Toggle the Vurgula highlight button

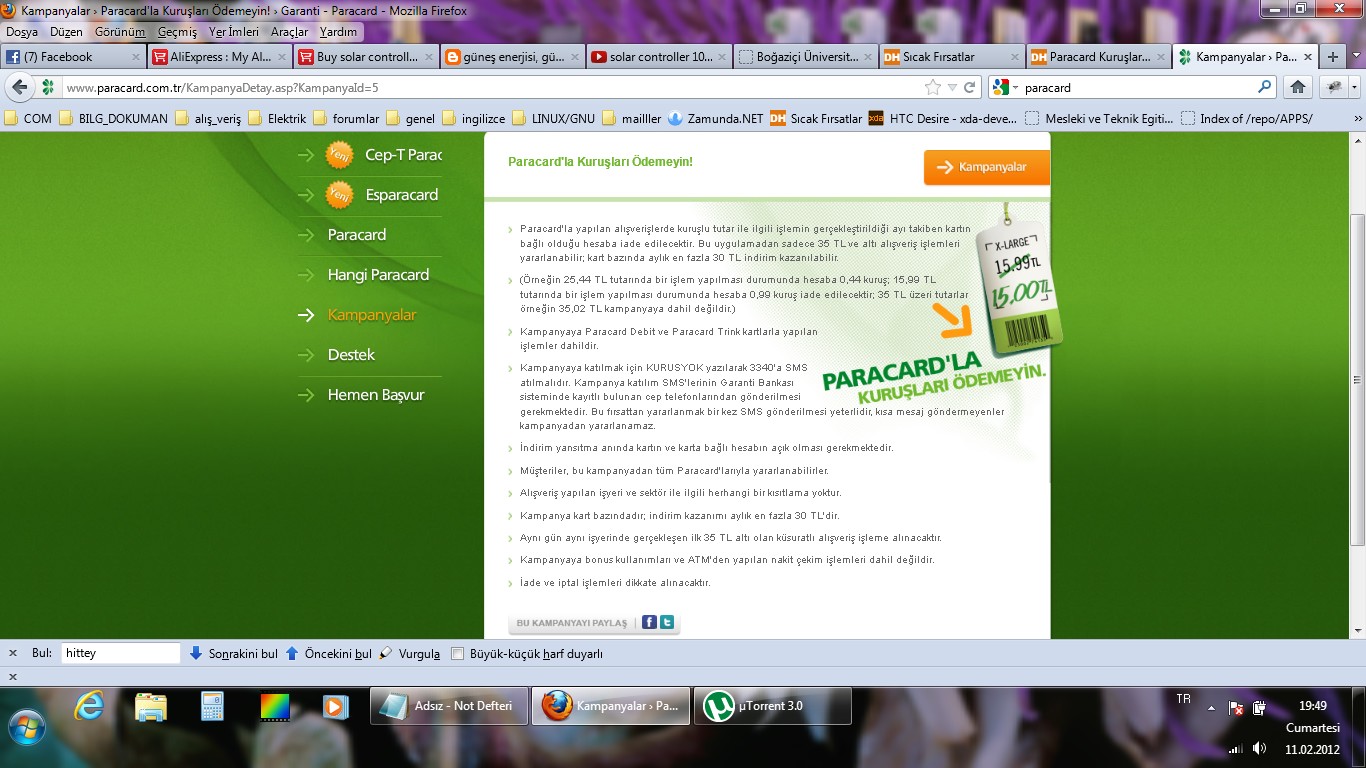point(409,654)
